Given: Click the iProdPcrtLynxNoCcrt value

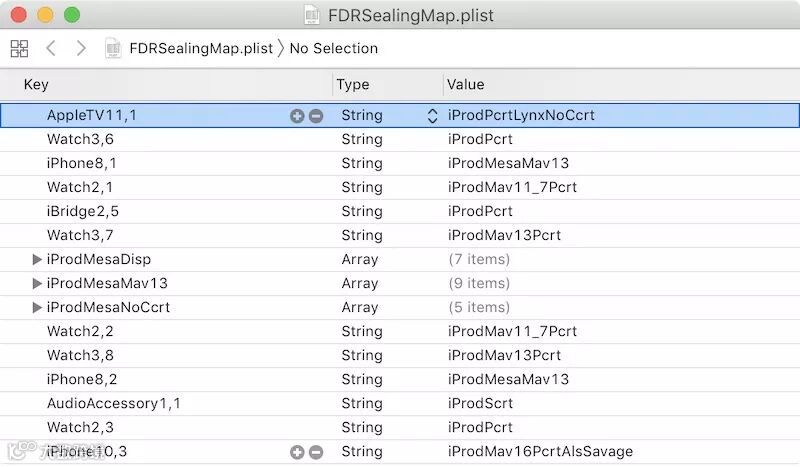Looking at the screenshot, I should click(521, 115).
